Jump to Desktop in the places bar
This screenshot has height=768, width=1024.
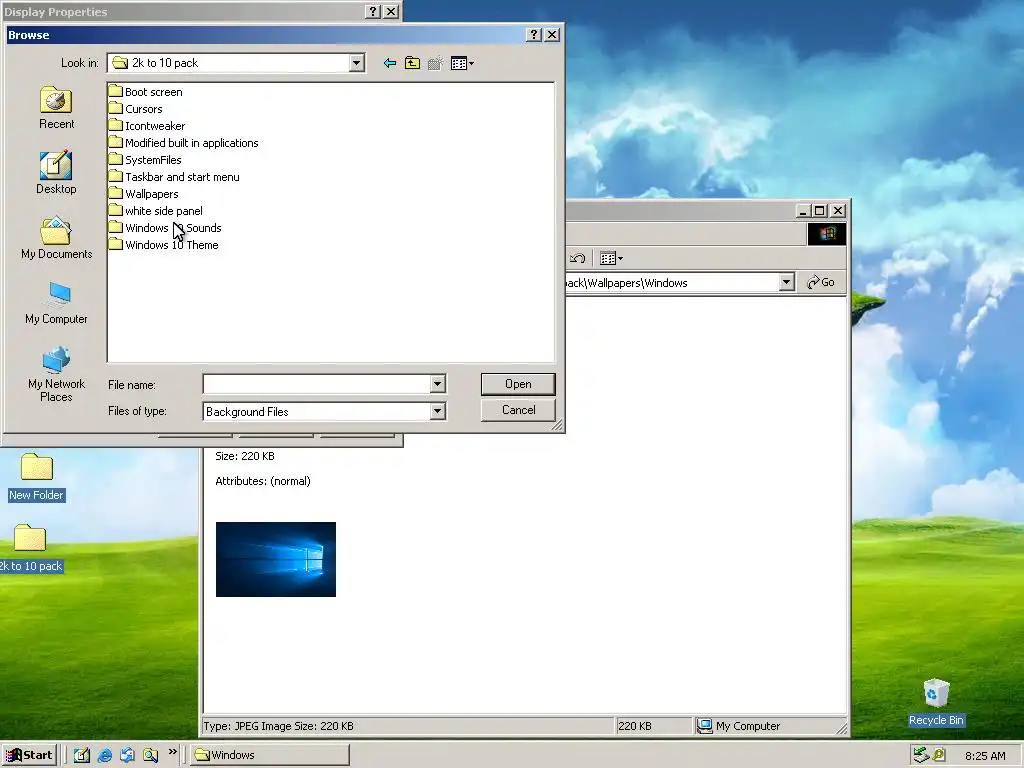[56, 173]
